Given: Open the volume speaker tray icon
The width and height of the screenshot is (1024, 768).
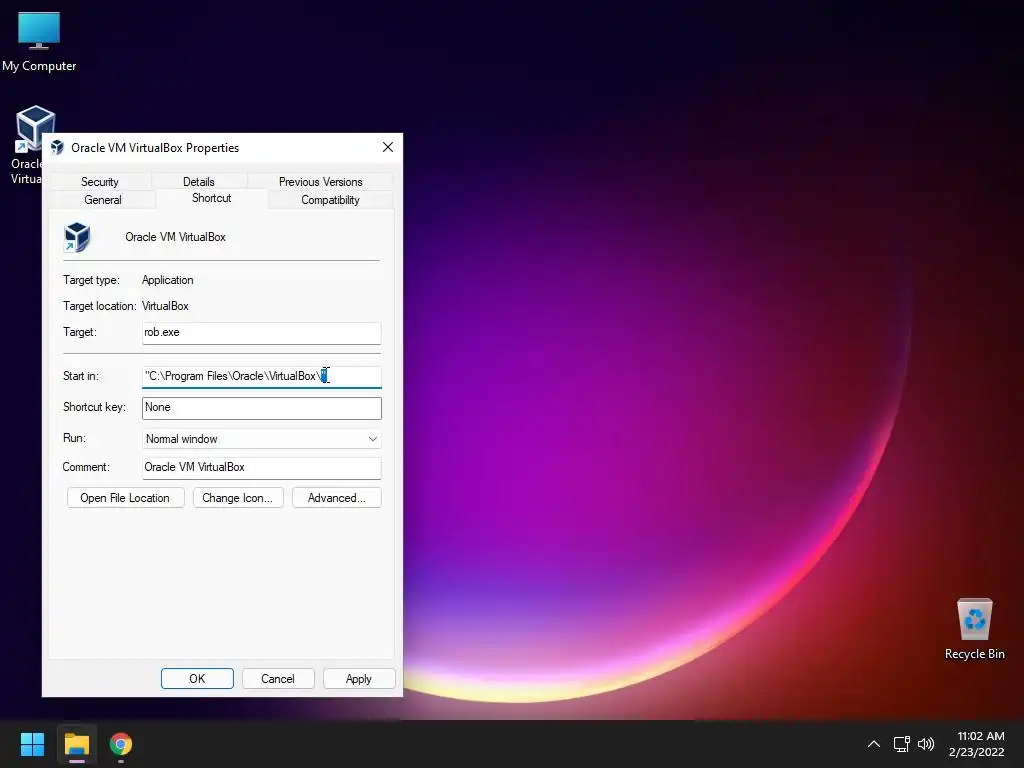Looking at the screenshot, I should 925,744.
